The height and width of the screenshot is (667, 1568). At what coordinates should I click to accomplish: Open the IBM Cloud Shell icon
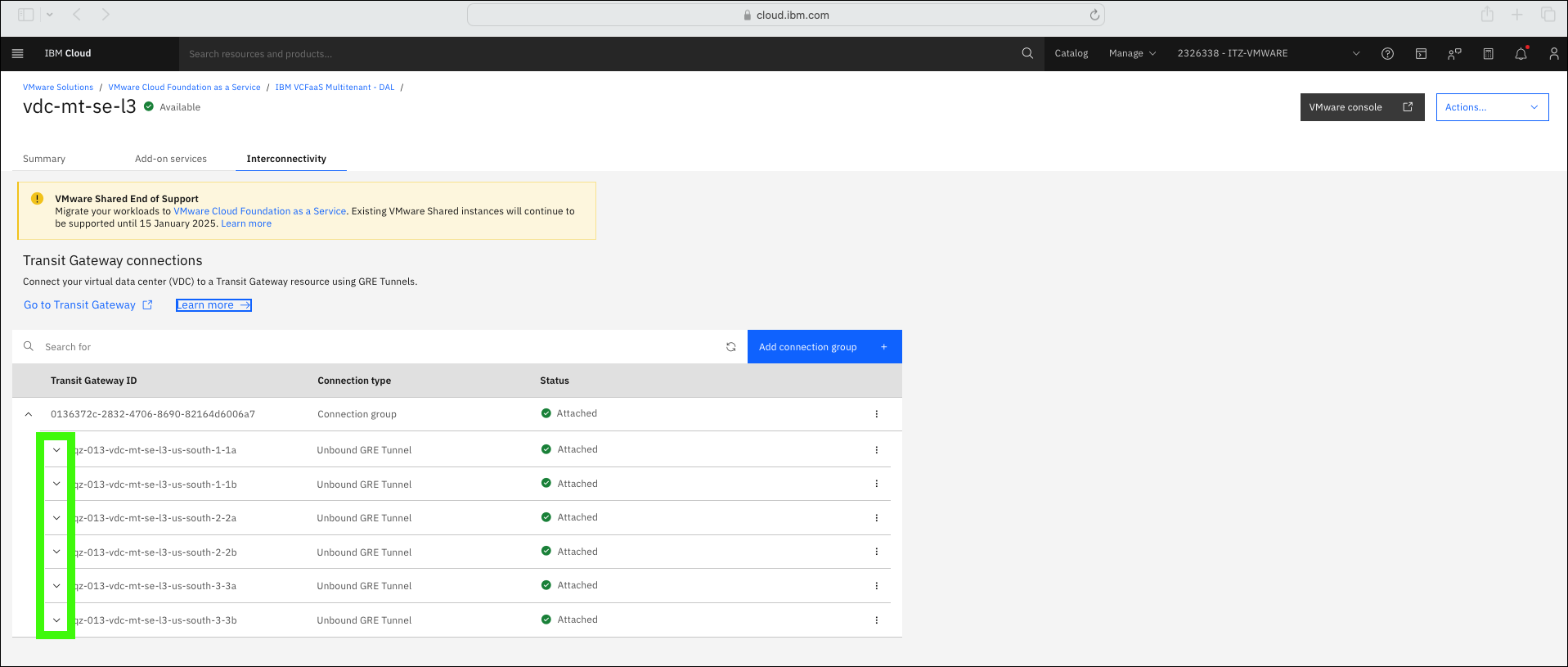click(x=1421, y=53)
